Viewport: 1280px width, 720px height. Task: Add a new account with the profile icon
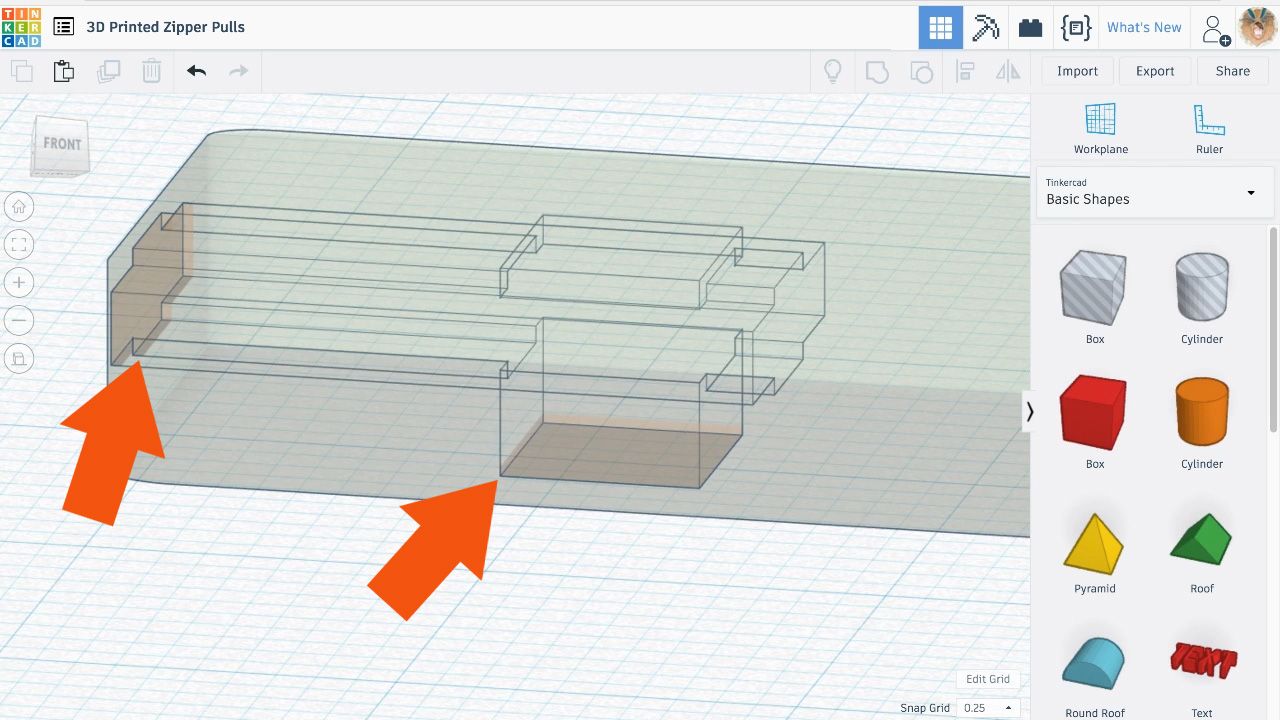point(1215,27)
